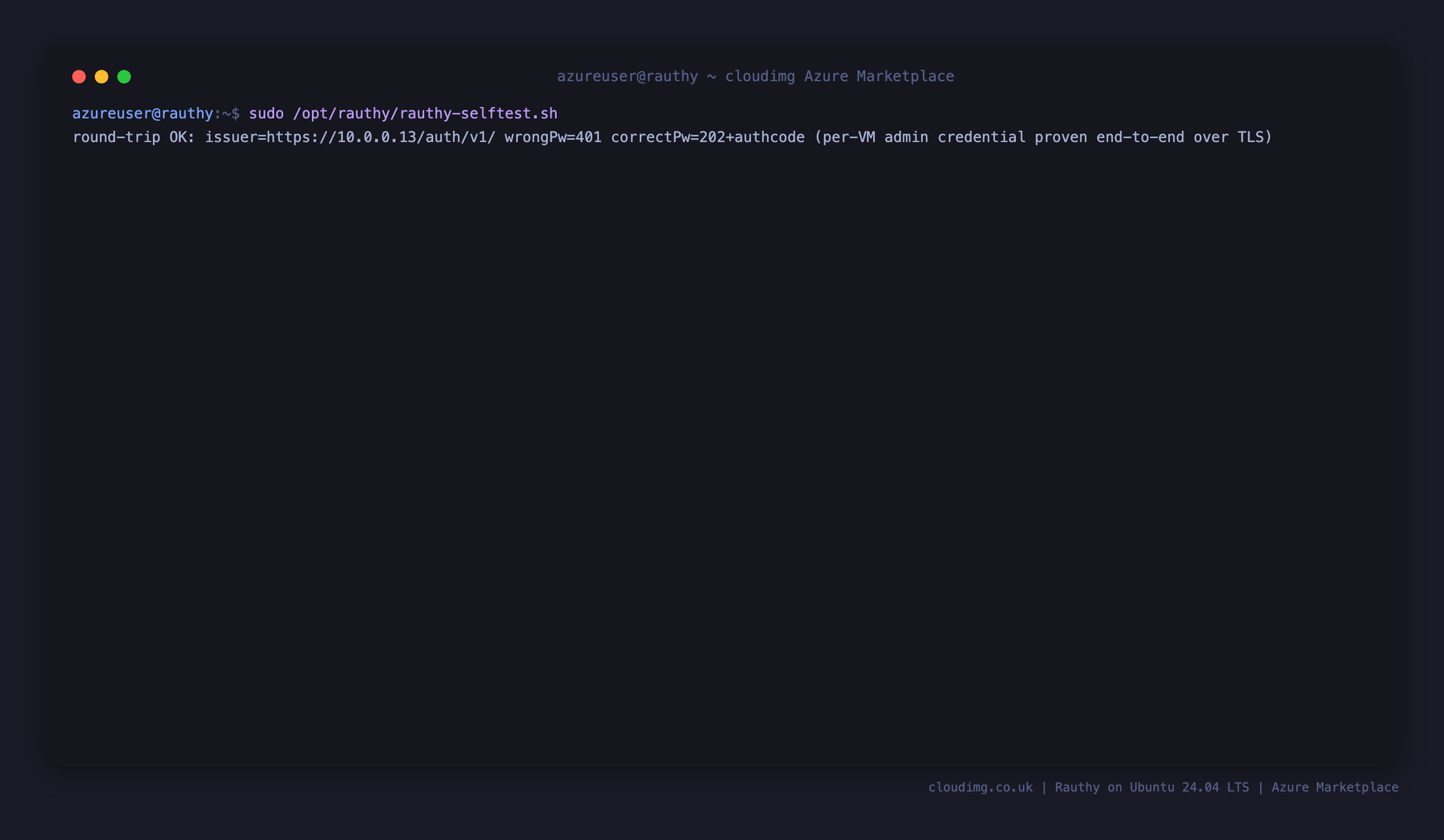Click the yellow minimize window dot

102,77
